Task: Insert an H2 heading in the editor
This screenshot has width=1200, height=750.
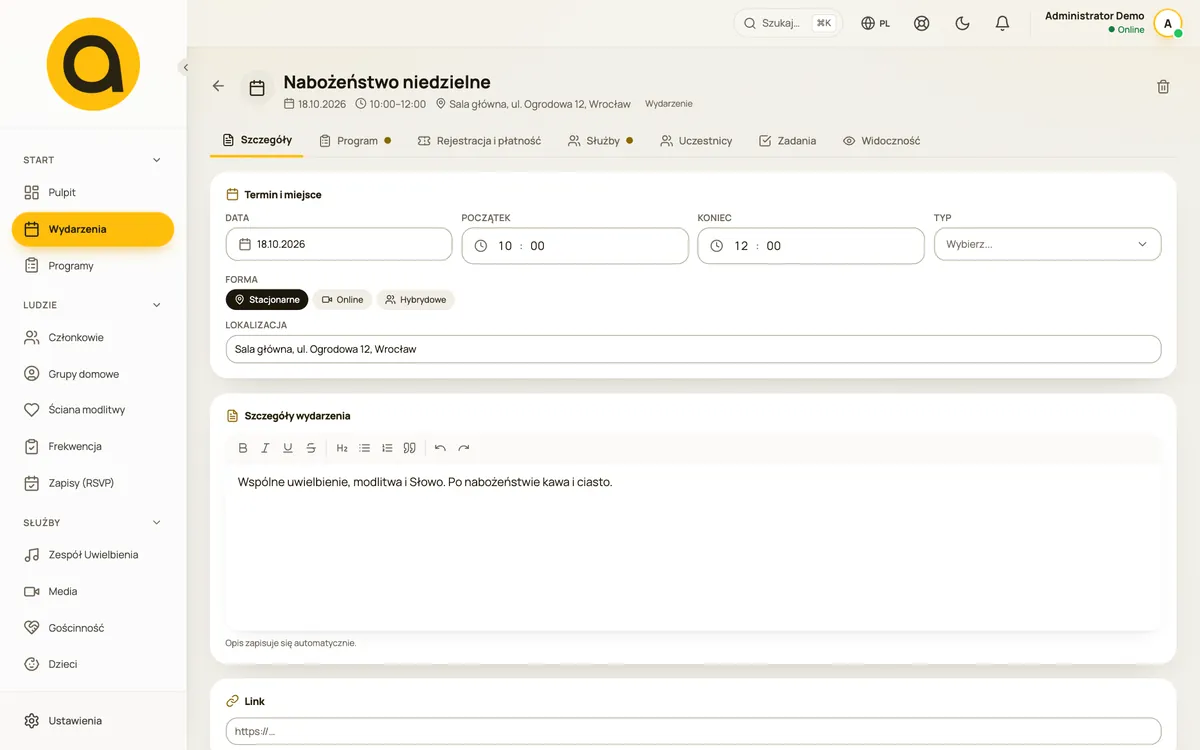Action: click(x=342, y=448)
